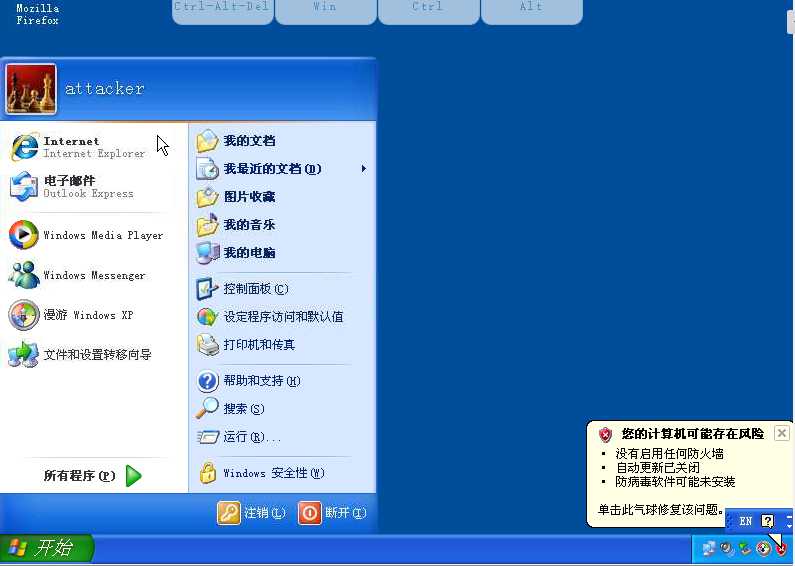The height and width of the screenshot is (566, 795).
Task: Open Windows 安全性 entry
Action: coord(282,473)
